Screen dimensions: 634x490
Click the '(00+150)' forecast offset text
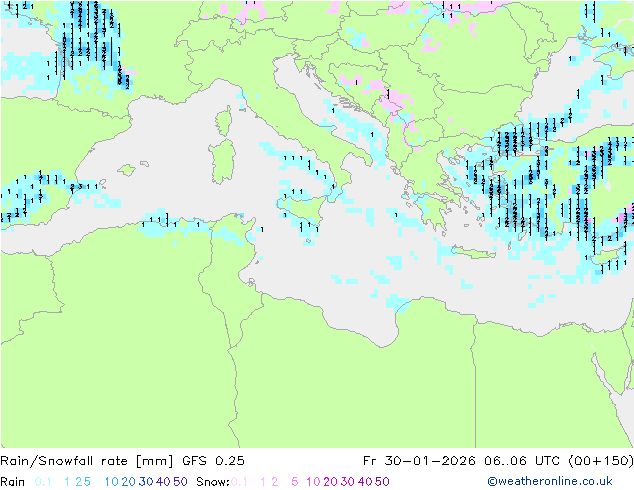600,461
